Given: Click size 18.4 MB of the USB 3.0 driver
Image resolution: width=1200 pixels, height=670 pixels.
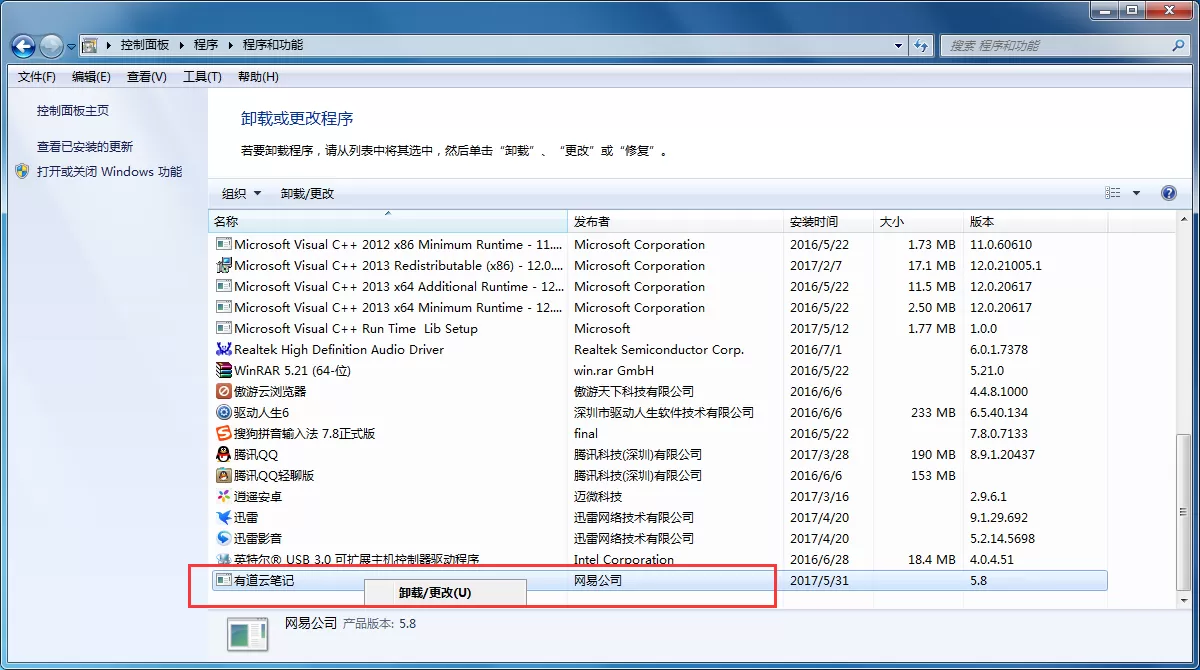Looking at the screenshot, I should [x=932, y=559].
